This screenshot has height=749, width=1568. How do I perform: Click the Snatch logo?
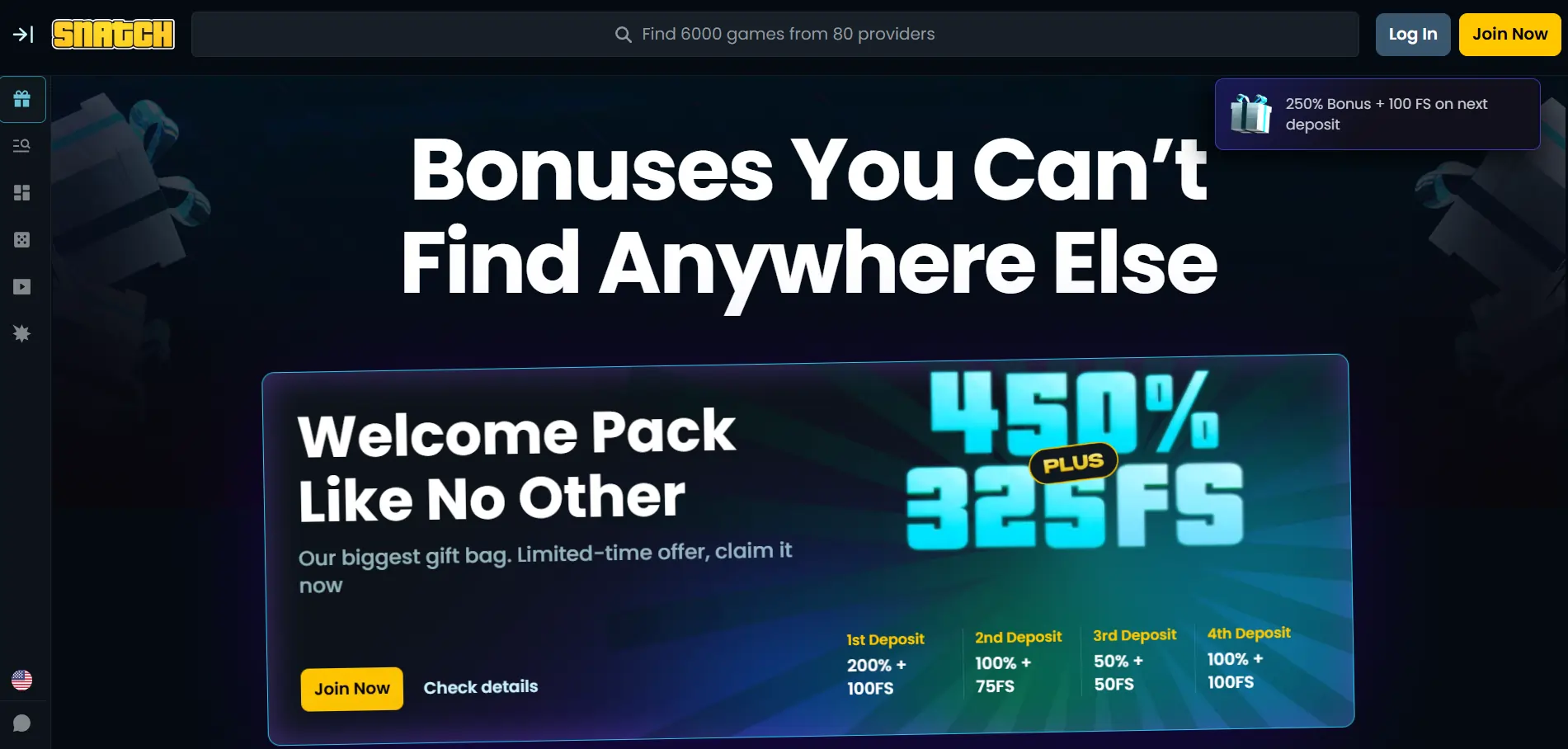113,34
